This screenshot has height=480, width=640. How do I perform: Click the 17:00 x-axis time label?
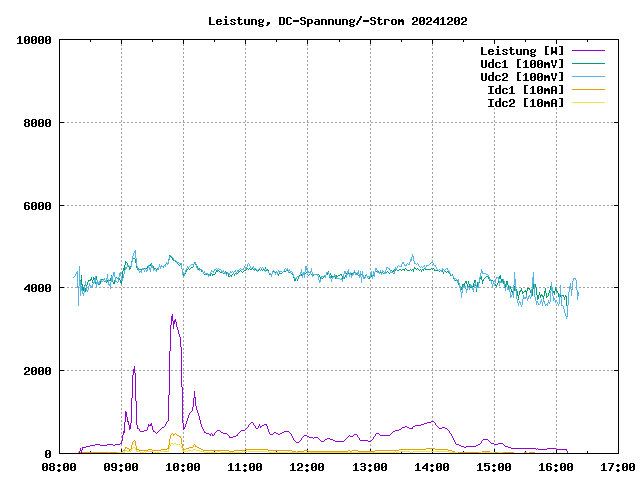(617, 467)
